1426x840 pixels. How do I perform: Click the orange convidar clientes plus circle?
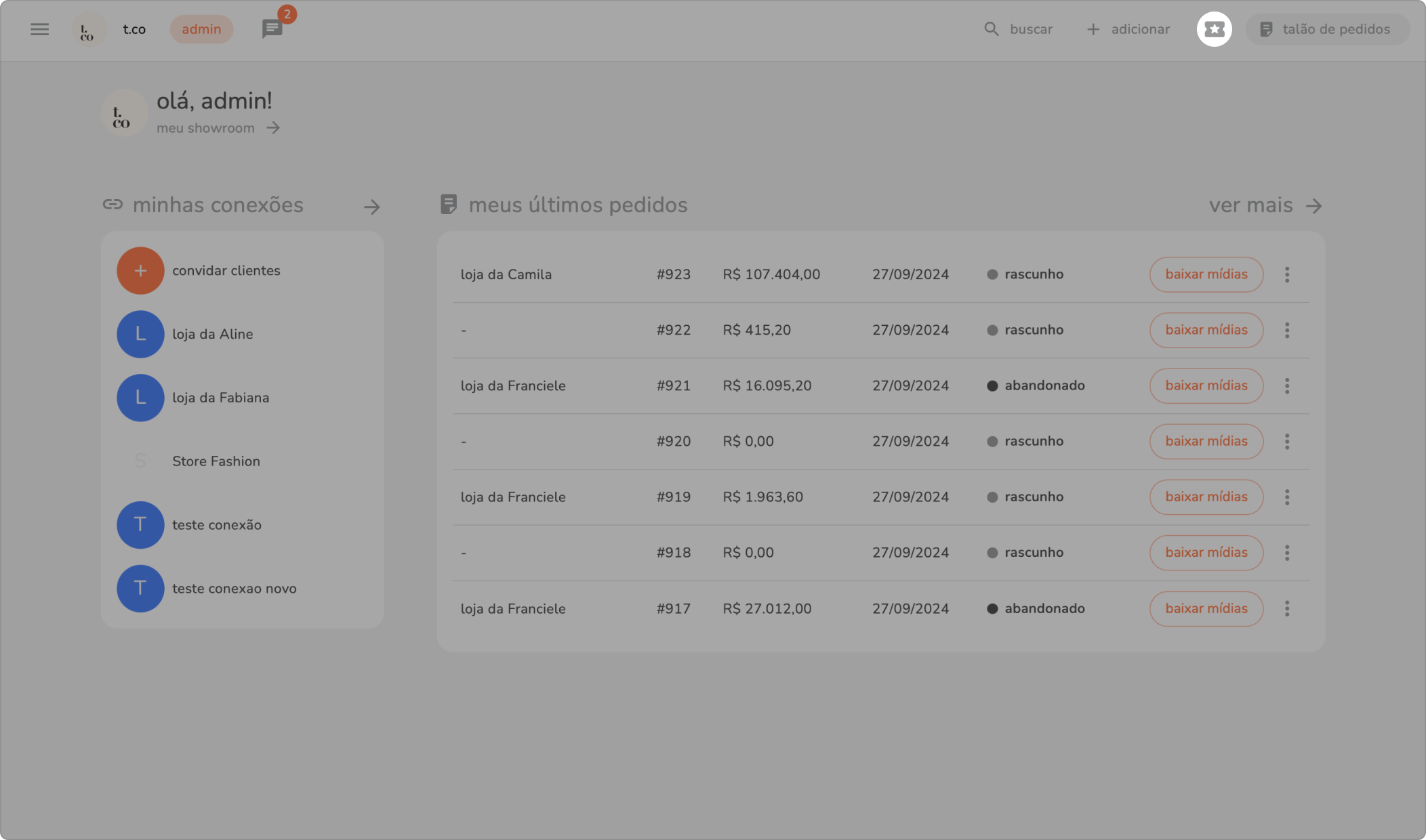140,270
